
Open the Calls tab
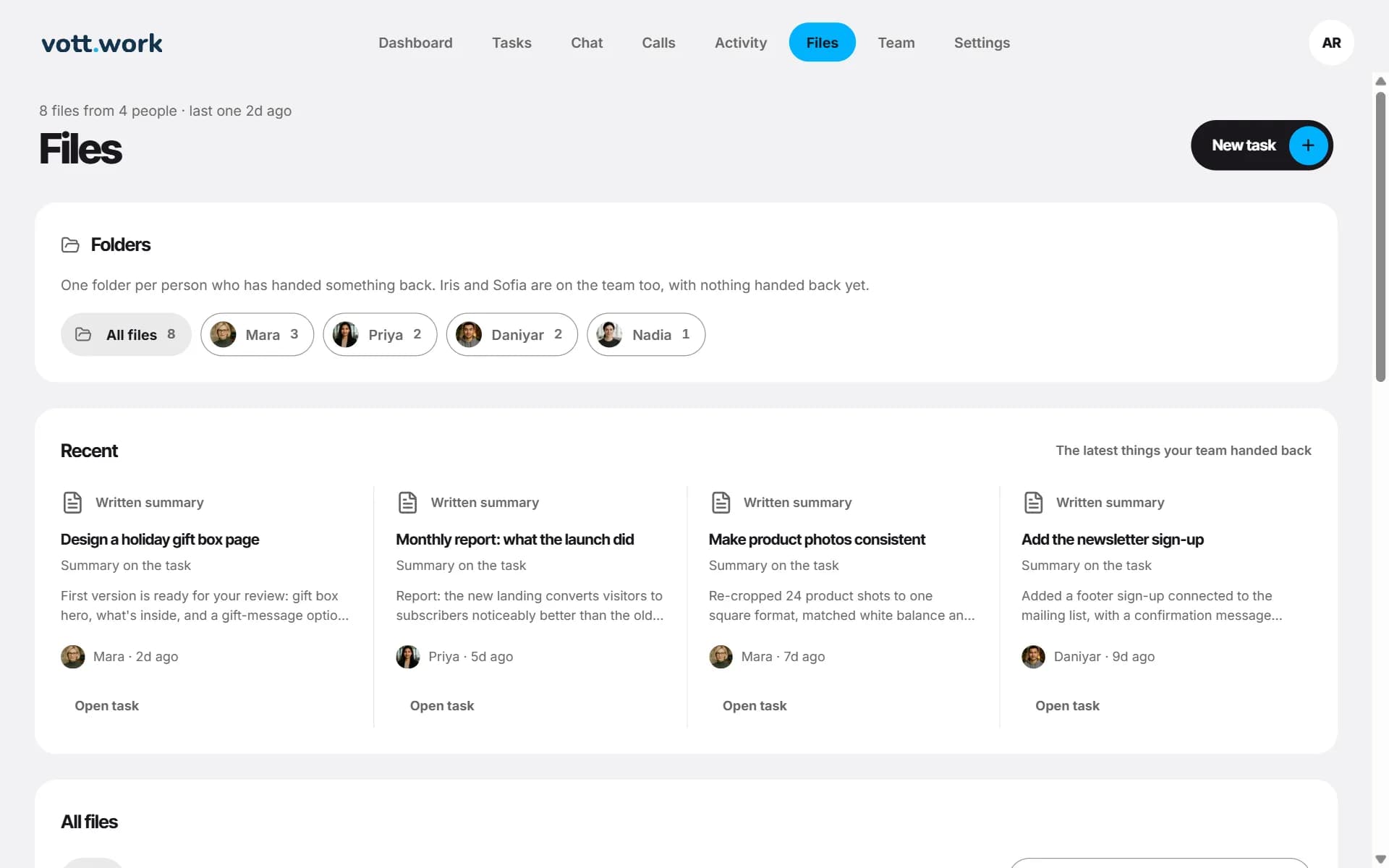658,43
